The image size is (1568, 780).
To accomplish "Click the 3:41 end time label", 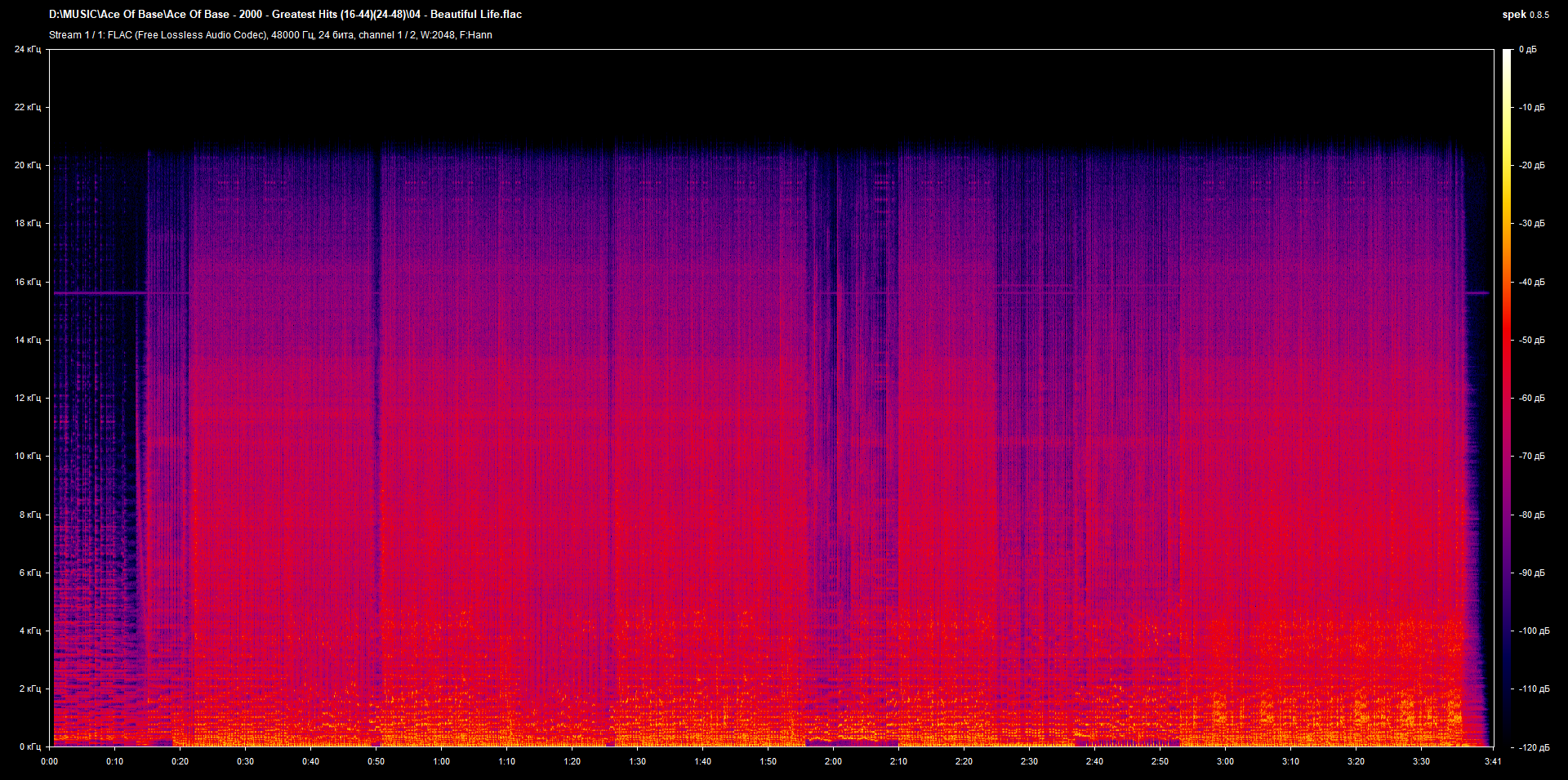I will [1493, 761].
